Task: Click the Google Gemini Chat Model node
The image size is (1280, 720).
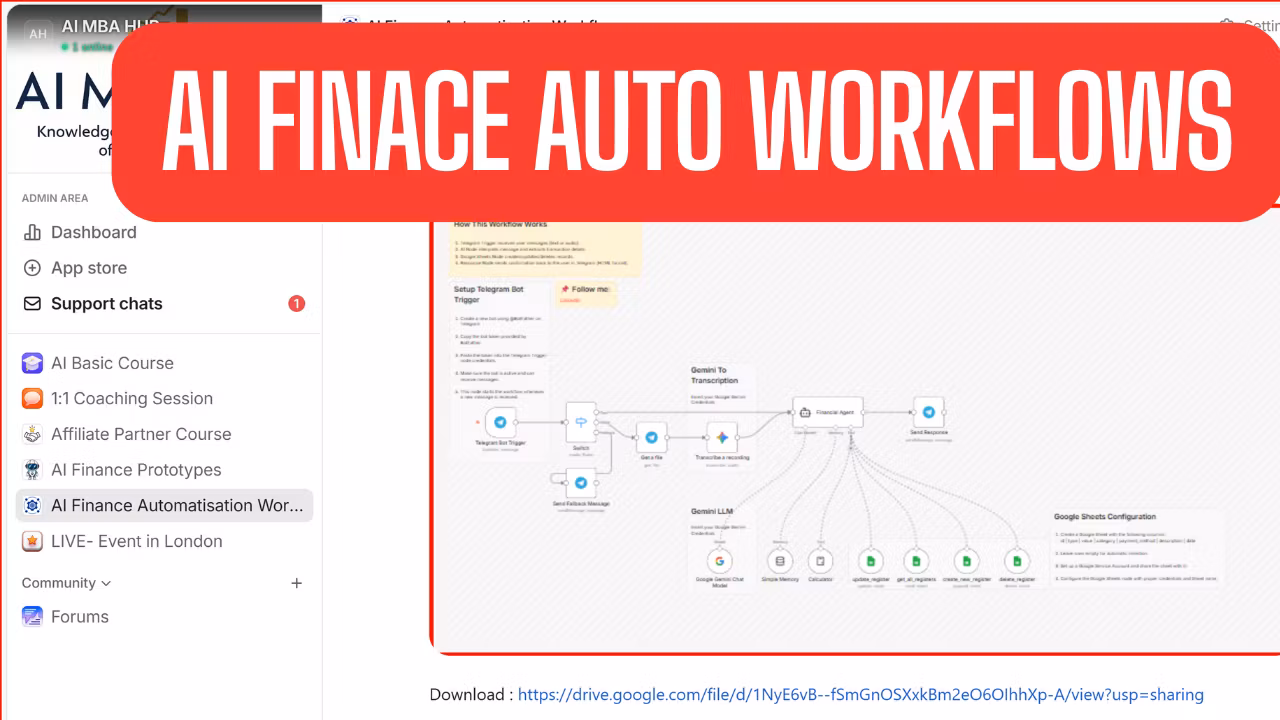Action: click(719, 561)
